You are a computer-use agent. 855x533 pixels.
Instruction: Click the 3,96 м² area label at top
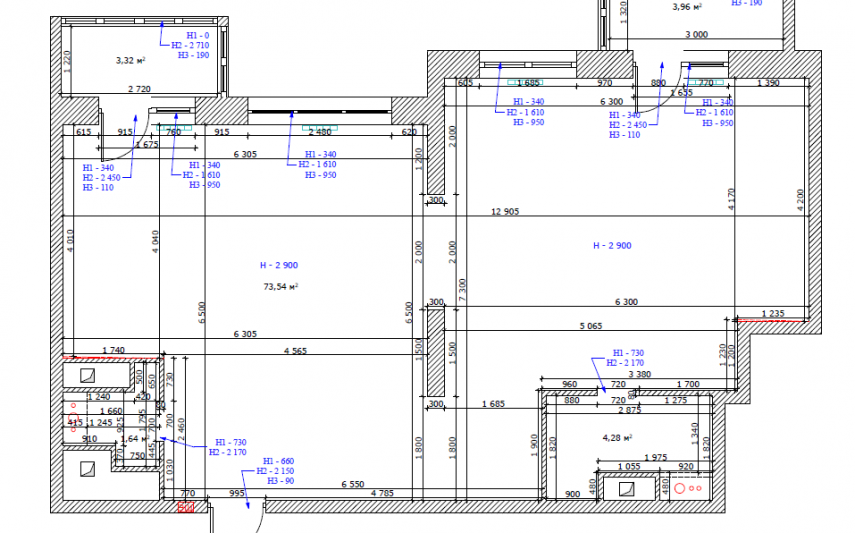pos(687,7)
